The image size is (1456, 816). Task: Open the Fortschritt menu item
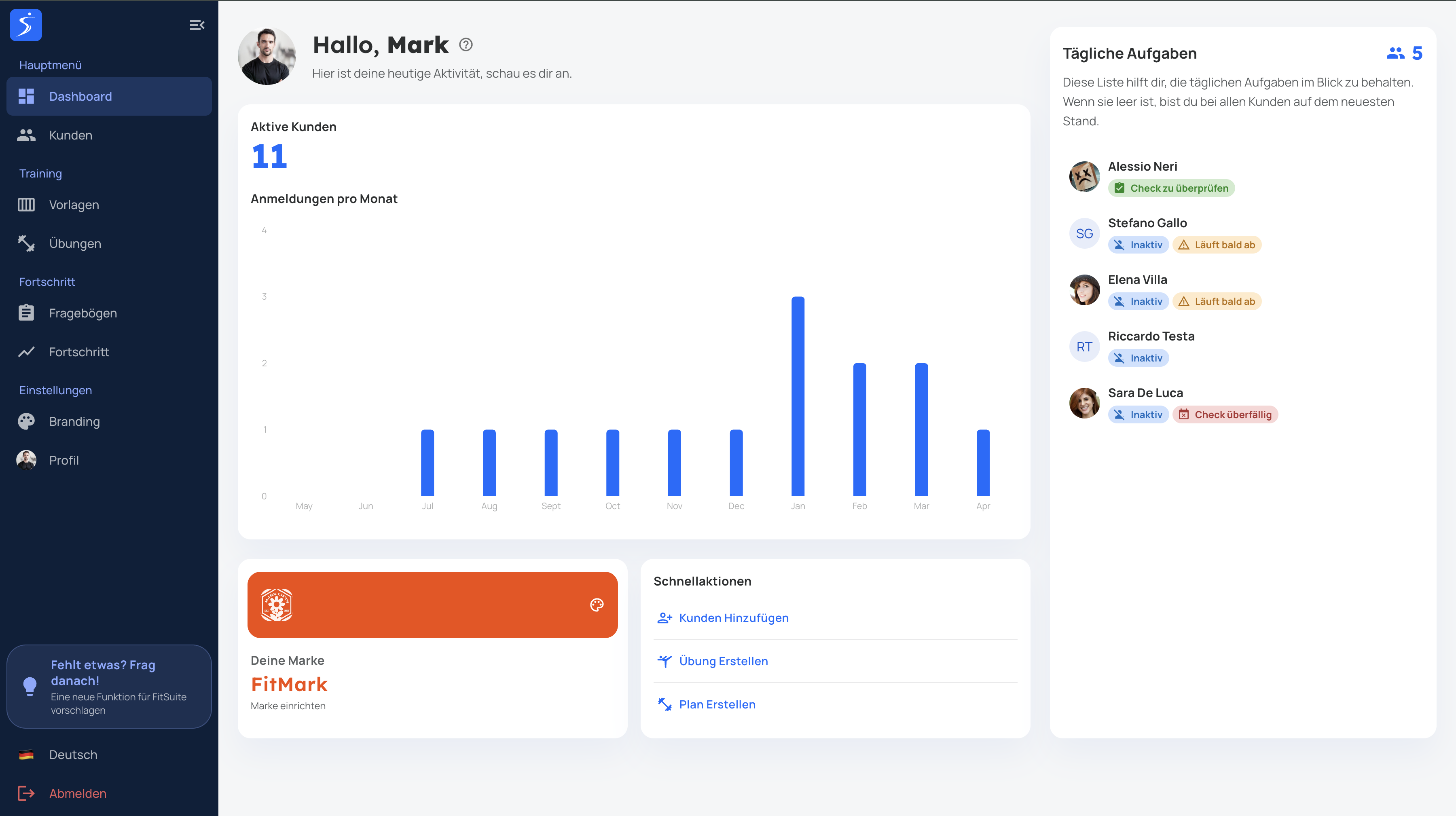(x=109, y=352)
